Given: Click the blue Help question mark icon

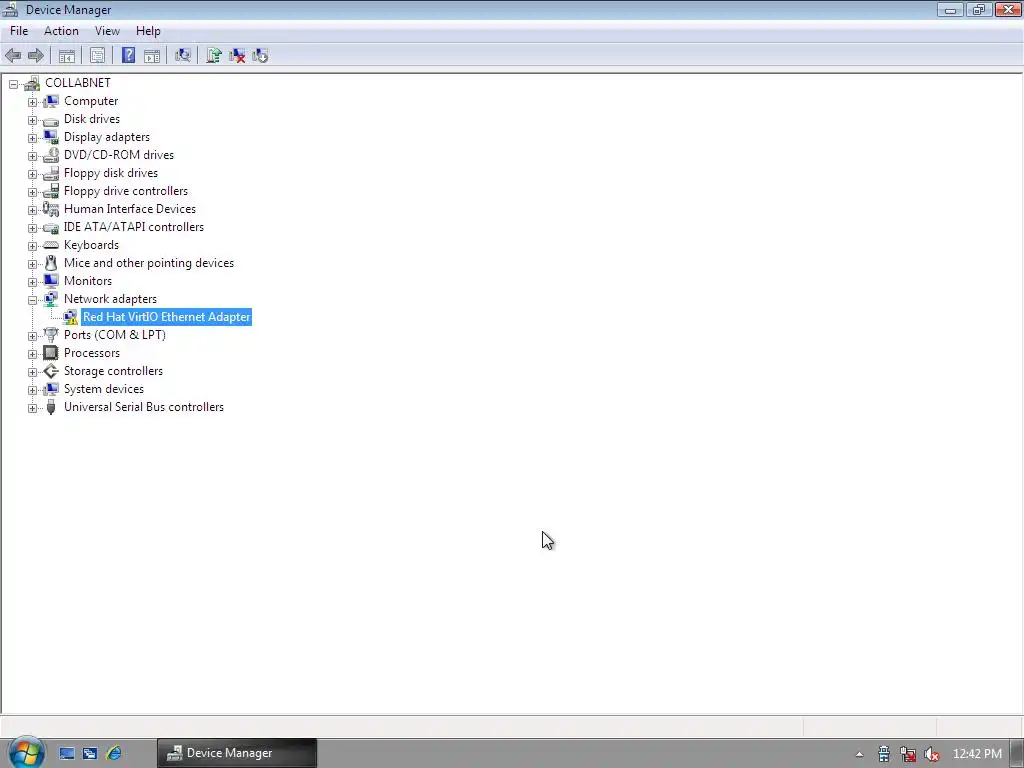Looking at the screenshot, I should point(129,56).
